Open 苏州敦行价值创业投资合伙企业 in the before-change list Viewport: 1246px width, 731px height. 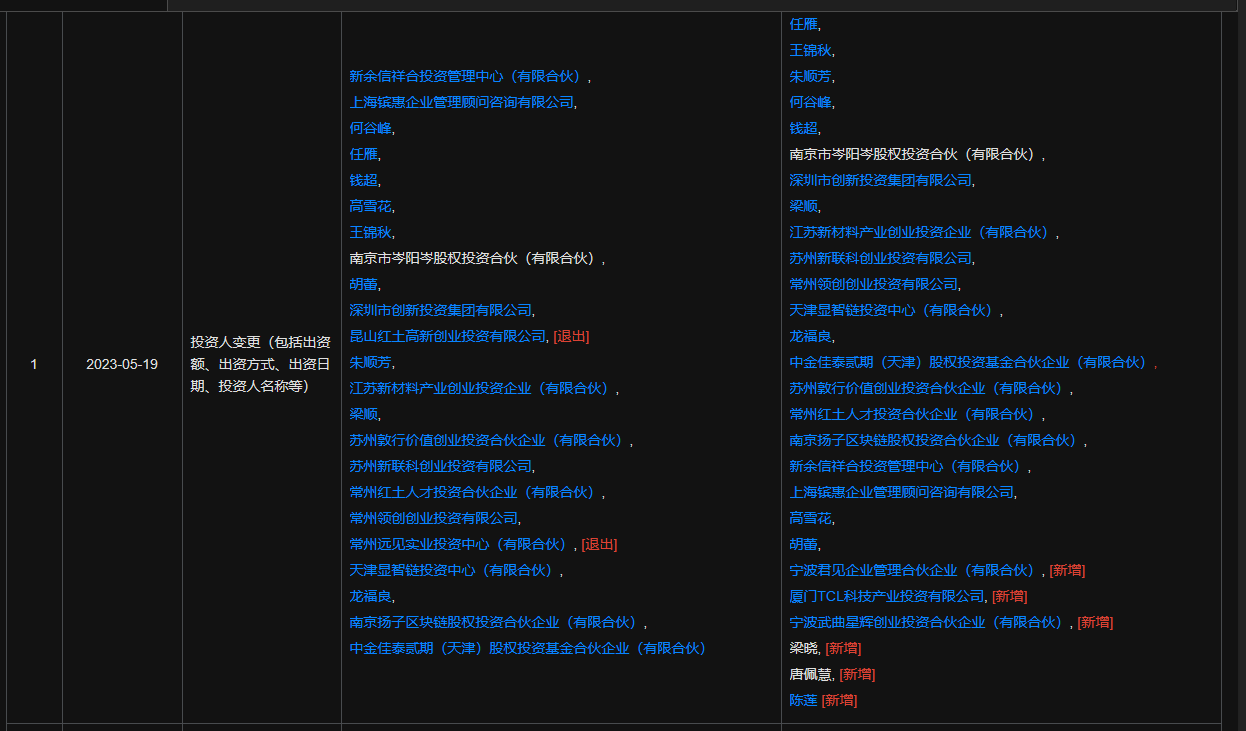[x=488, y=440]
